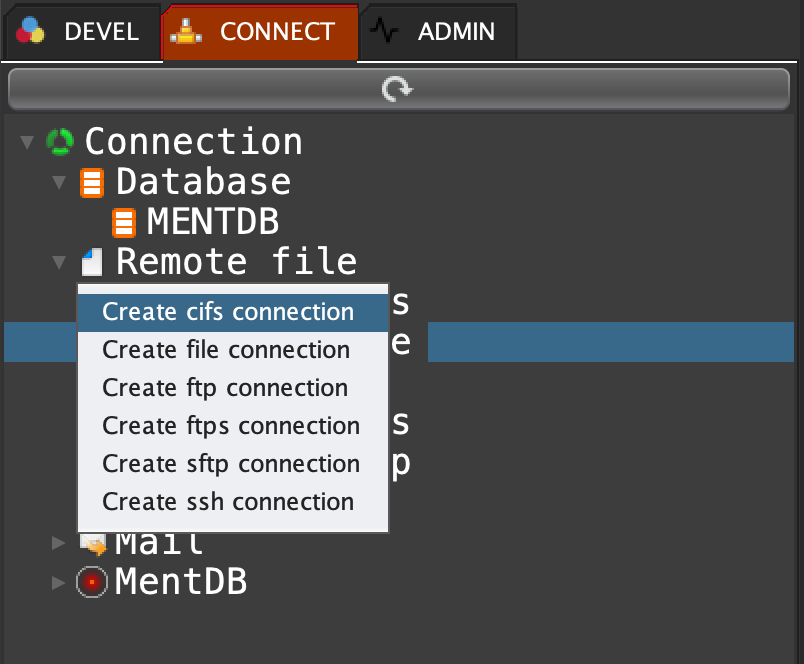Image resolution: width=804 pixels, height=664 pixels.
Task: Choose Create cifs connection
Action: (x=228, y=312)
